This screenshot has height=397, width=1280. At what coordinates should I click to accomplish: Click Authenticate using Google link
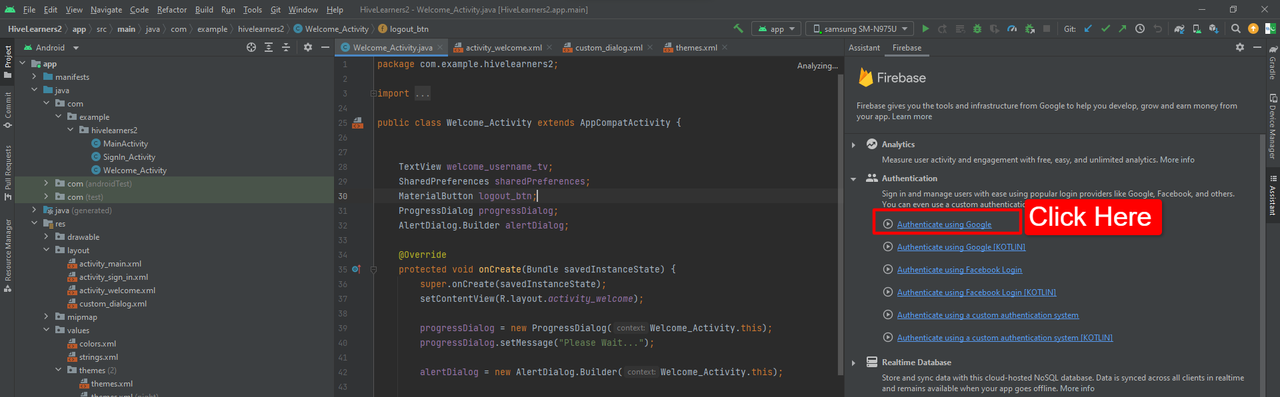click(x=944, y=225)
